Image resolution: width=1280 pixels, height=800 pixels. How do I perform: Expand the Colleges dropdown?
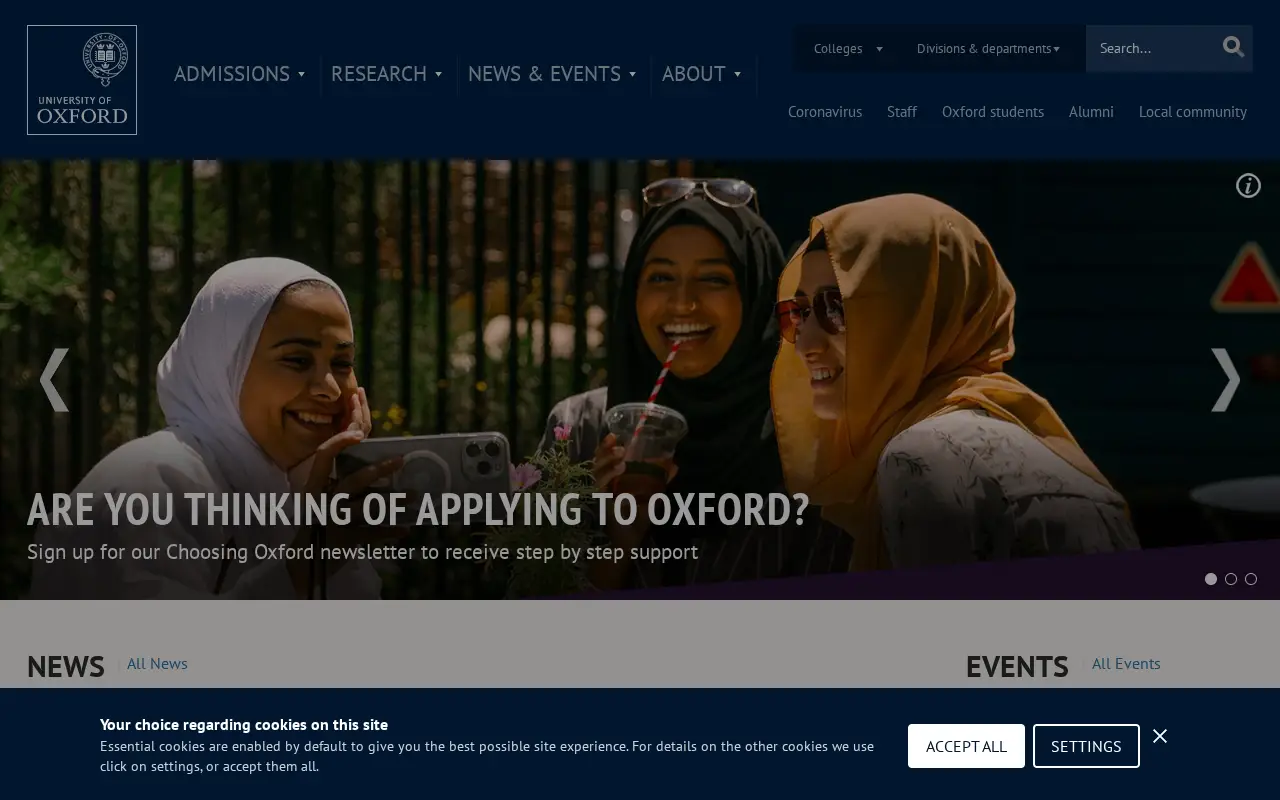pos(848,48)
